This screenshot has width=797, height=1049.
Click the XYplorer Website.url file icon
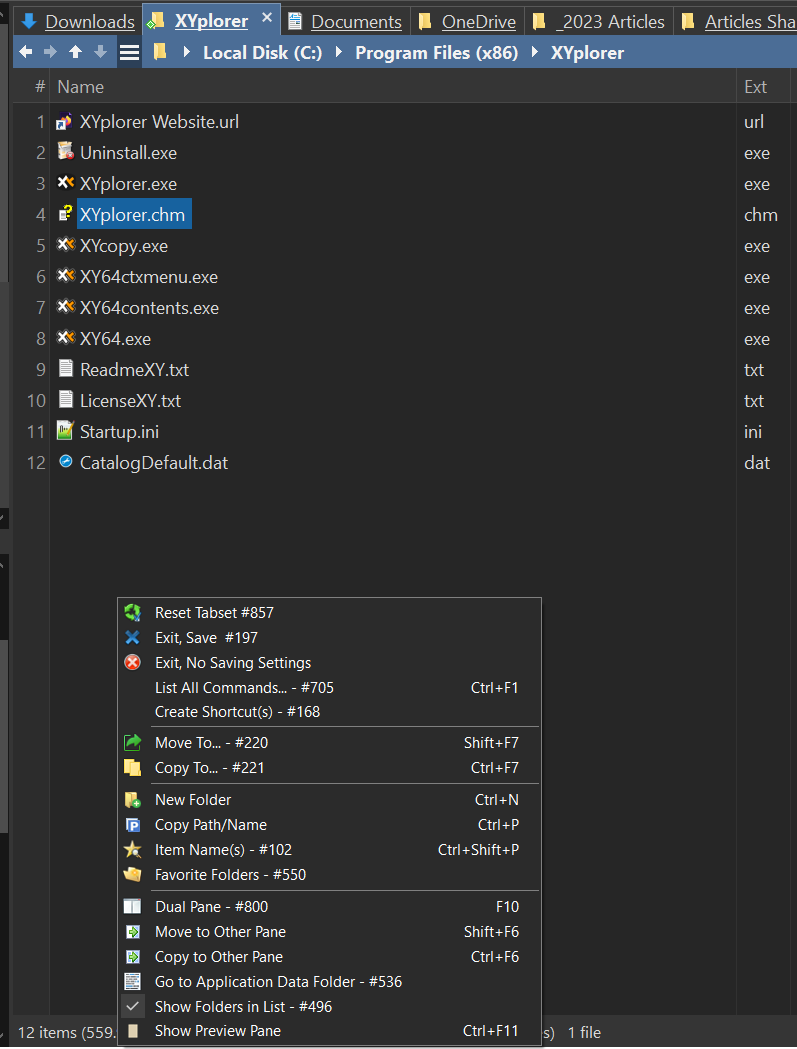coord(65,121)
